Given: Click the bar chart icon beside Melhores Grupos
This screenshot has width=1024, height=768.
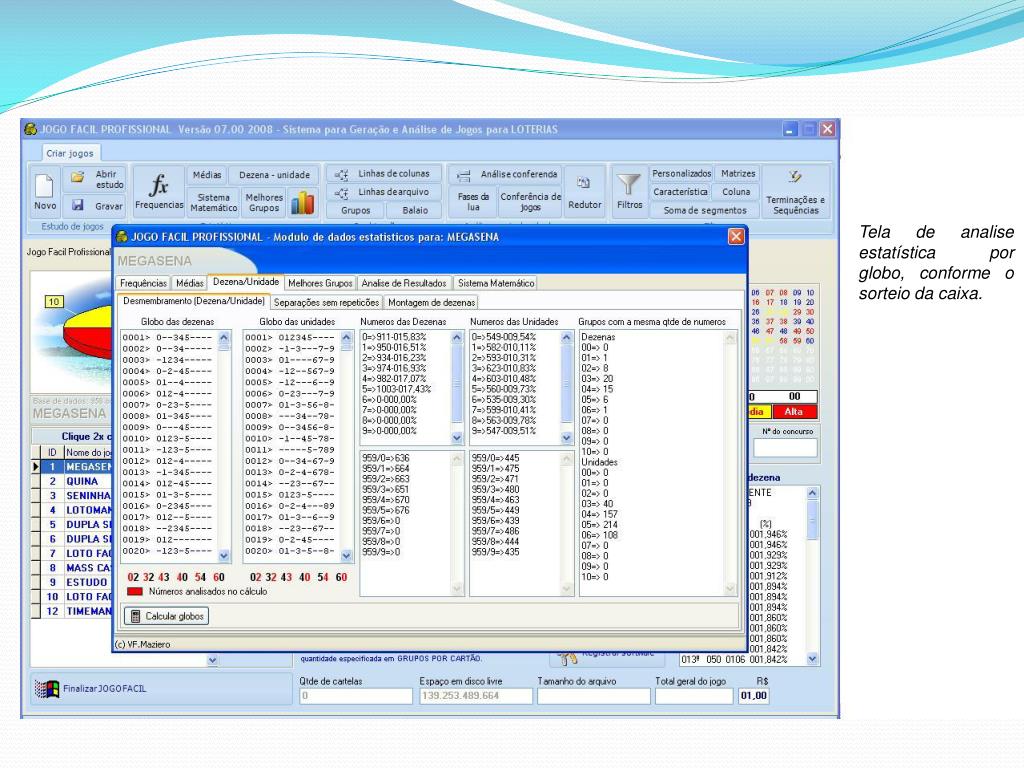Looking at the screenshot, I should (x=302, y=202).
